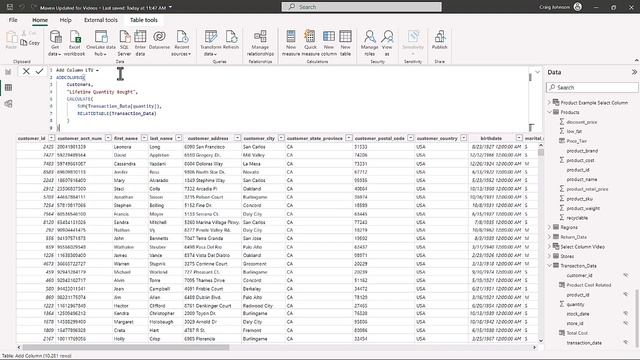Toggle hidden icon for product_id in Transaction_Data
The image size is (640, 360).
(625, 294)
